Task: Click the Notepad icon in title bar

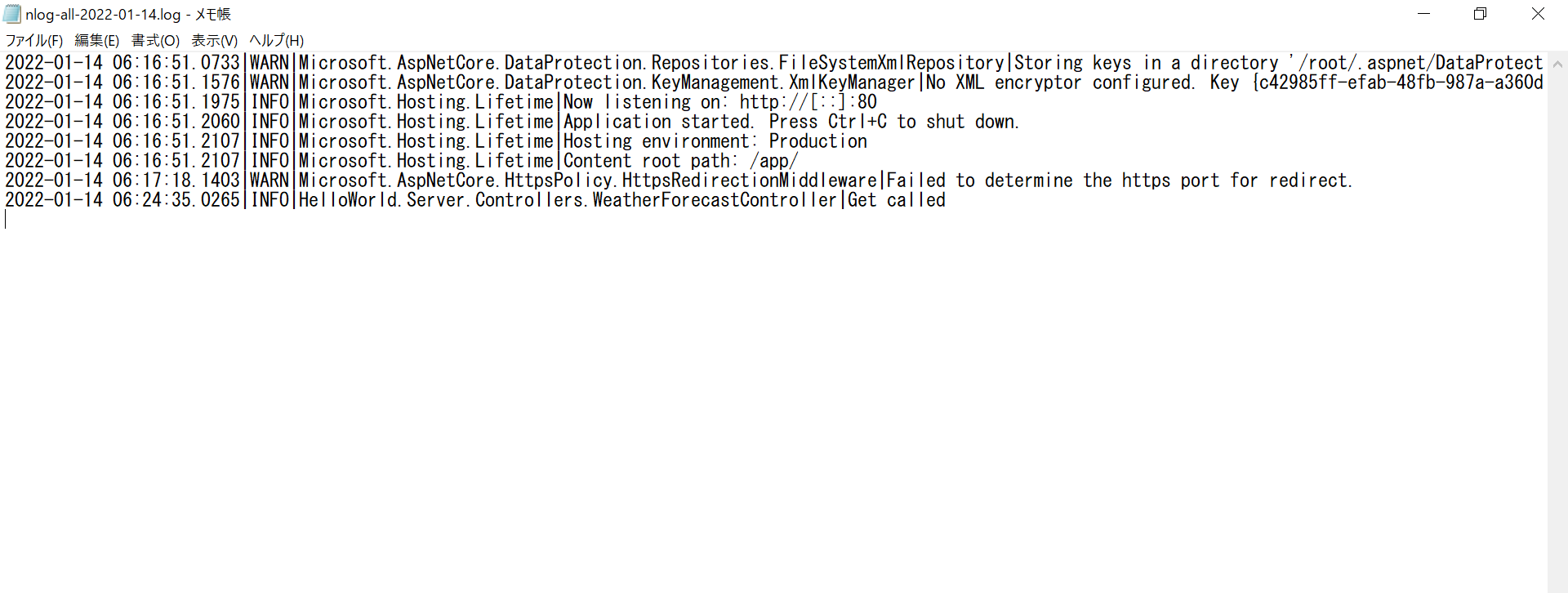Action: tap(12, 14)
